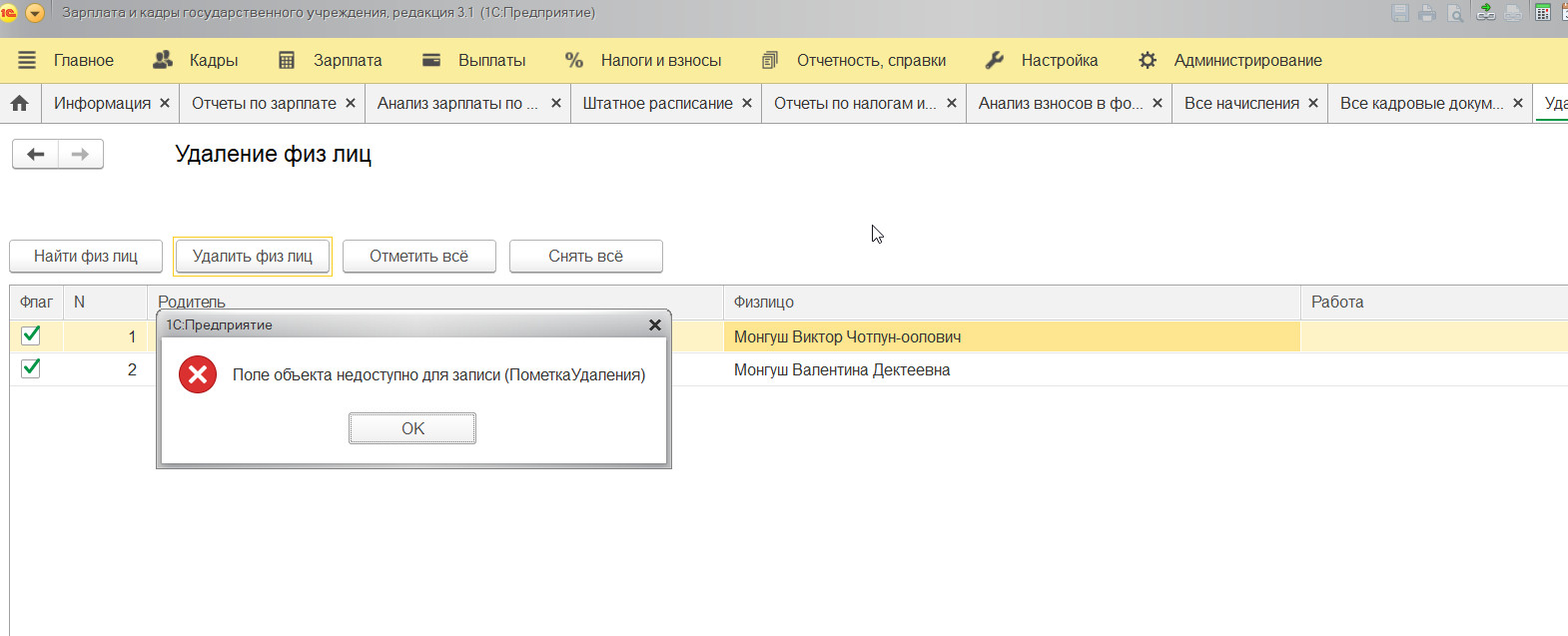The height and width of the screenshot is (636, 1568).
Task: Open the Главное section
Action: (x=84, y=60)
